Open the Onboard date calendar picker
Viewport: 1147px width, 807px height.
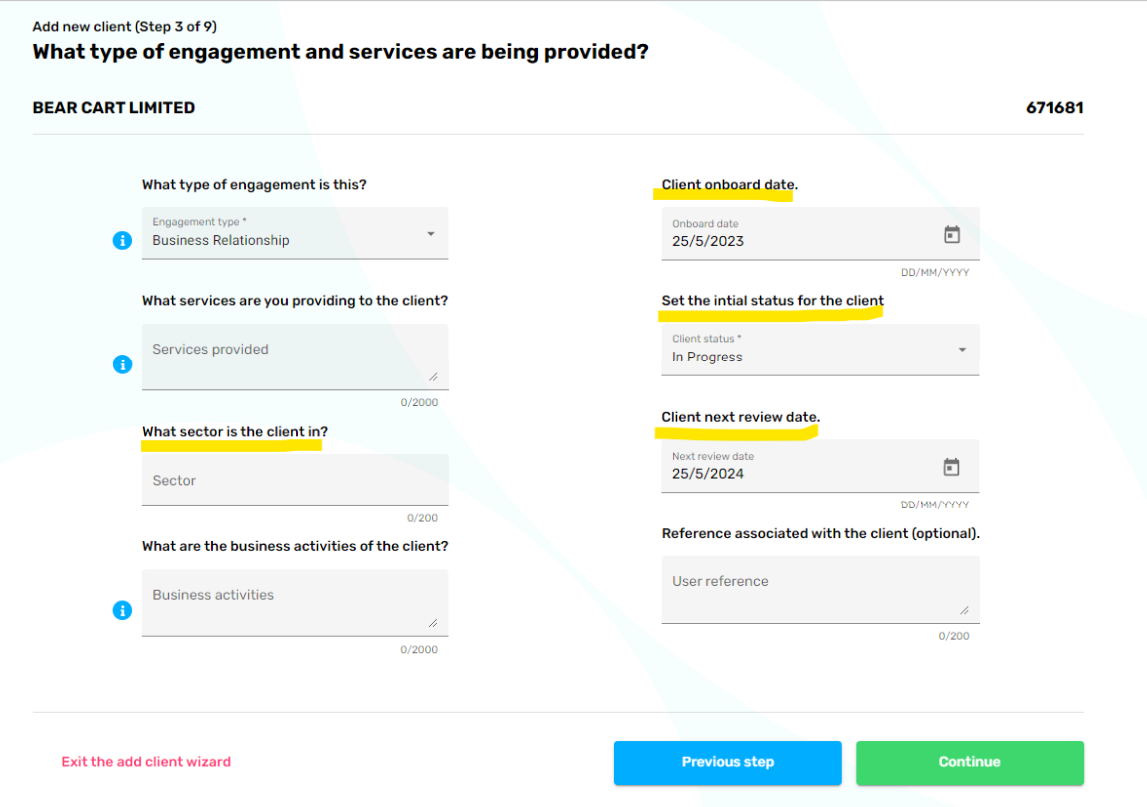pos(952,234)
